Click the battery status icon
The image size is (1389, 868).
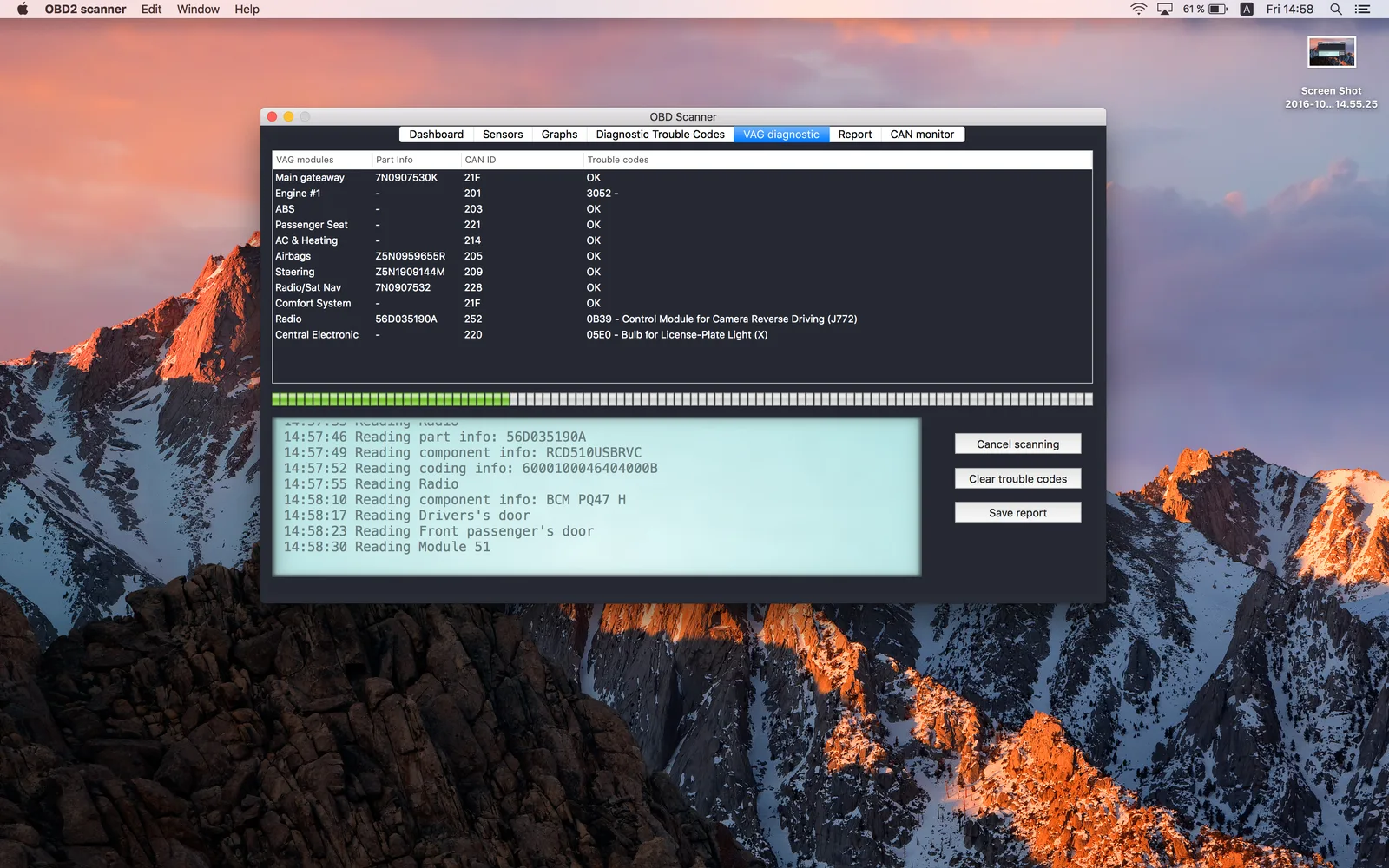tap(1218, 9)
